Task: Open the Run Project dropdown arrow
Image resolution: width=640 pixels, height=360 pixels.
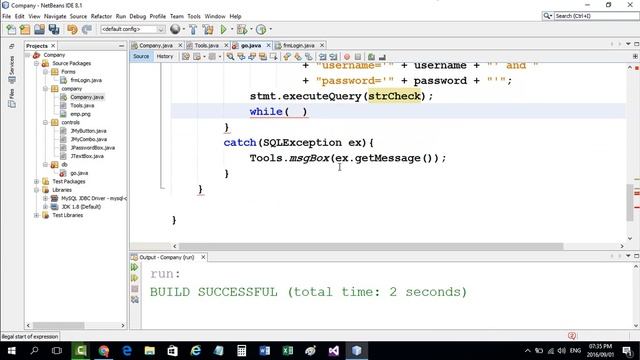Action: pyautogui.click(x=232, y=29)
